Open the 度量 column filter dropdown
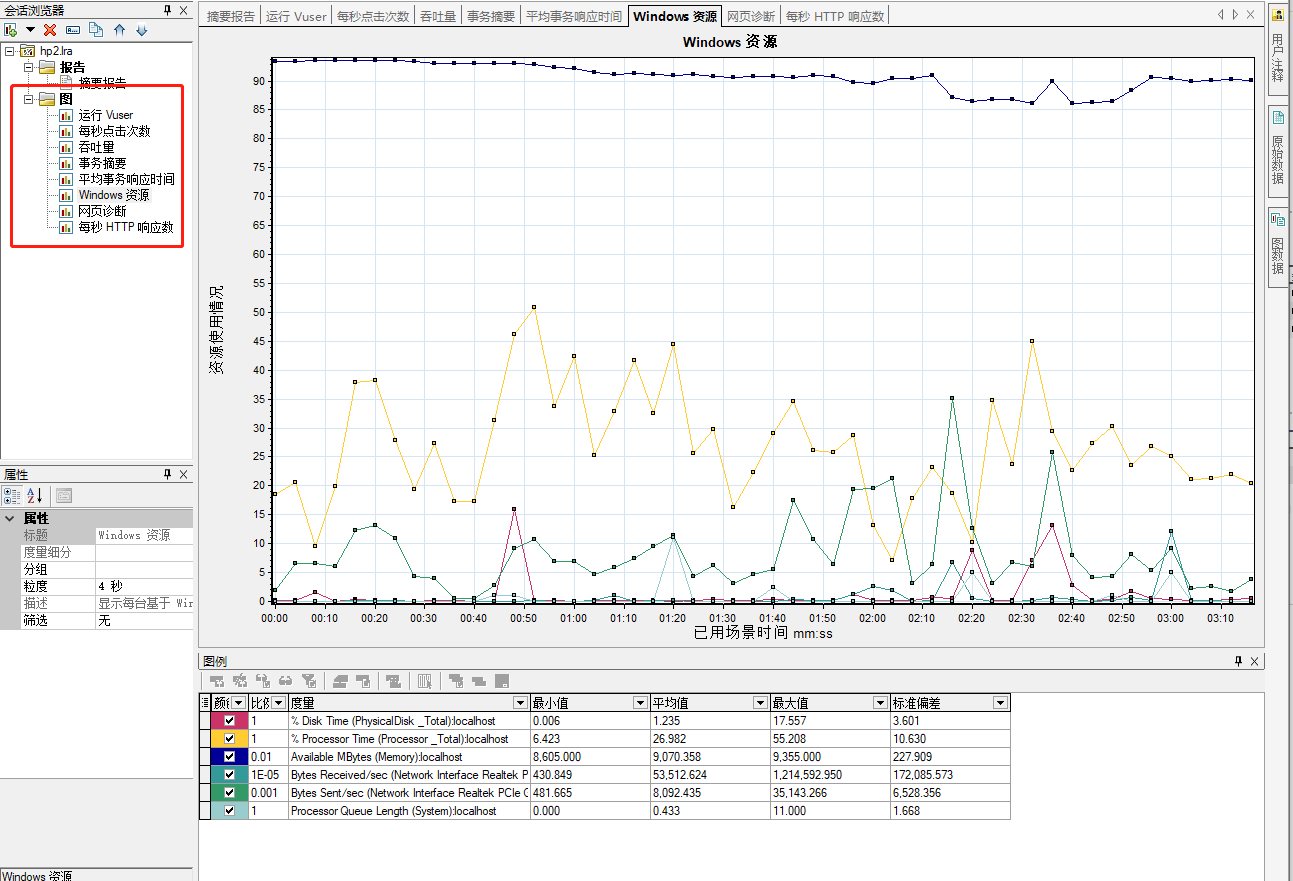 click(520, 703)
